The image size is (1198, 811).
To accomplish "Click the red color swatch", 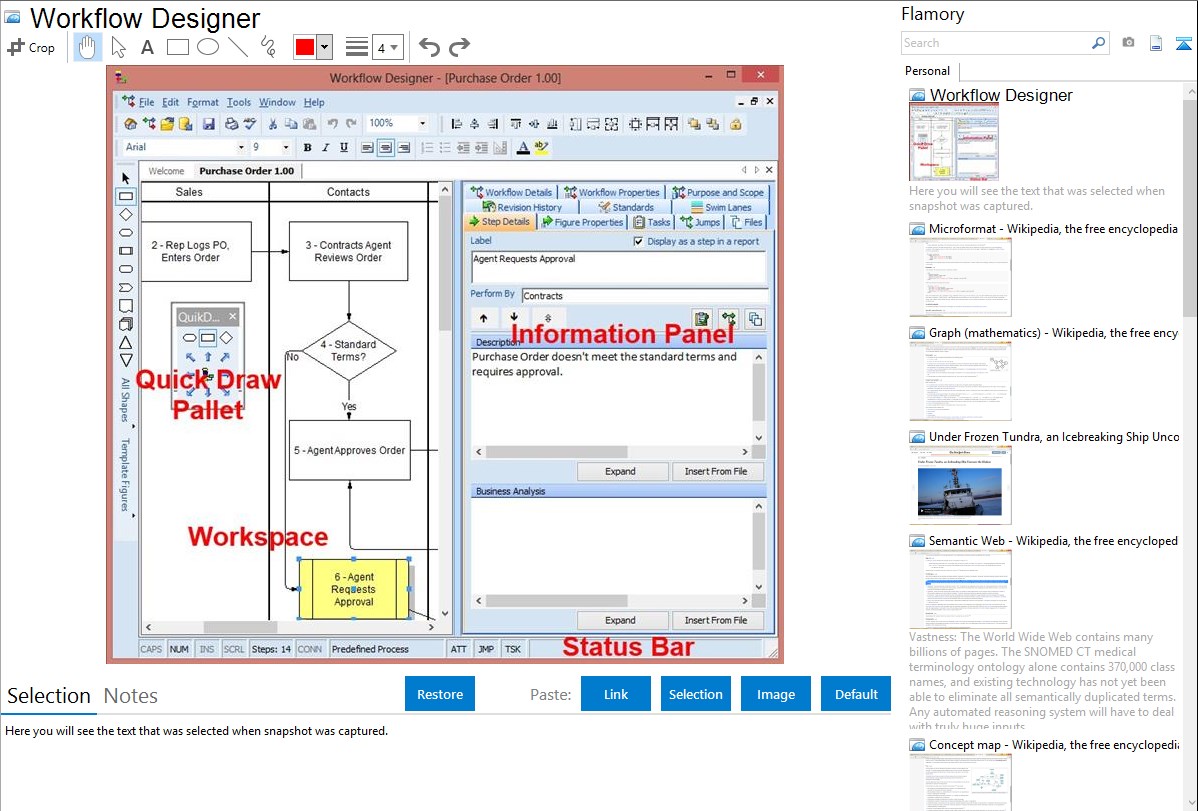I will pos(305,47).
